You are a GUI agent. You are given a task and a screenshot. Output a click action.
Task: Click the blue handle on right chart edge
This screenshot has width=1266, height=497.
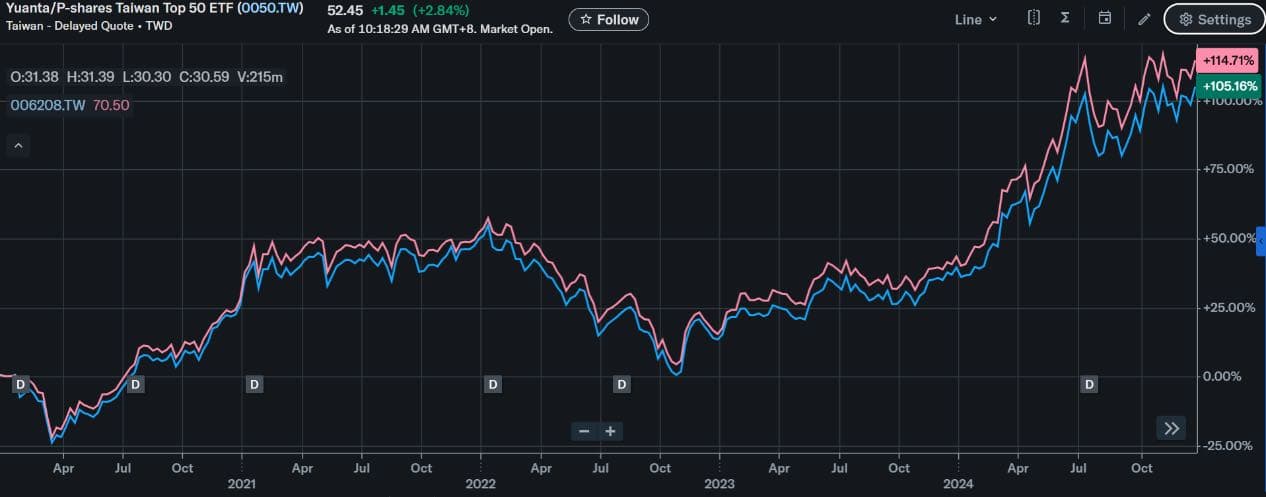click(1261, 241)
